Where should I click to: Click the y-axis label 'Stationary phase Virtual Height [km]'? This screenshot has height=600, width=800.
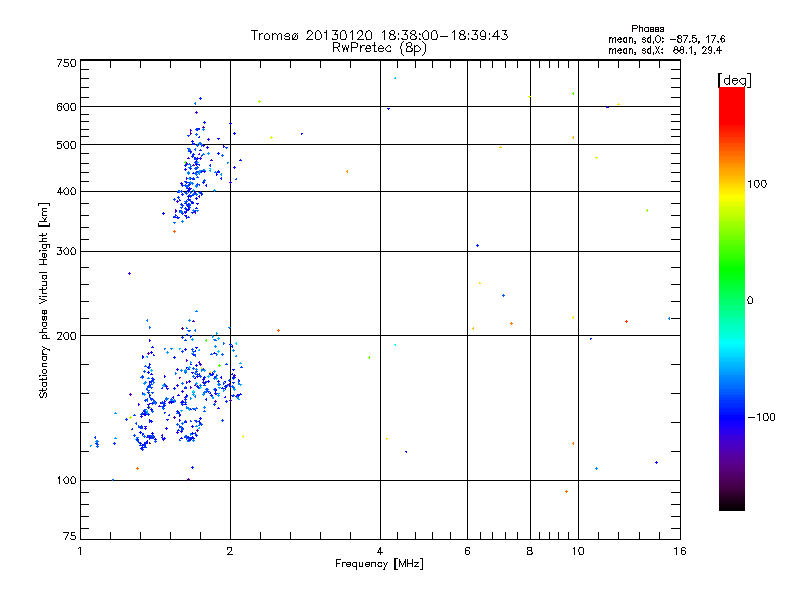pyautogui.click(x=44, y=300)
